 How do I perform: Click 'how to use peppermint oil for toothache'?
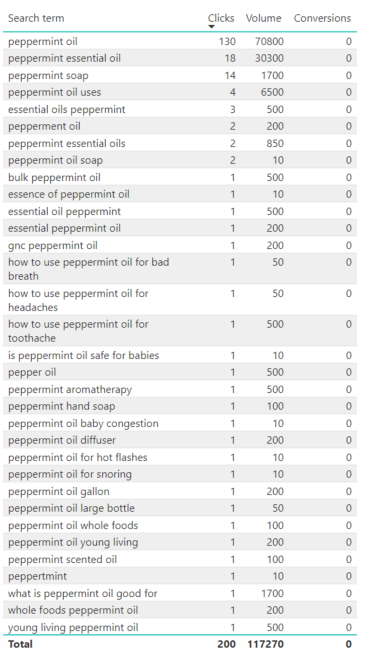tap(78, 331)
